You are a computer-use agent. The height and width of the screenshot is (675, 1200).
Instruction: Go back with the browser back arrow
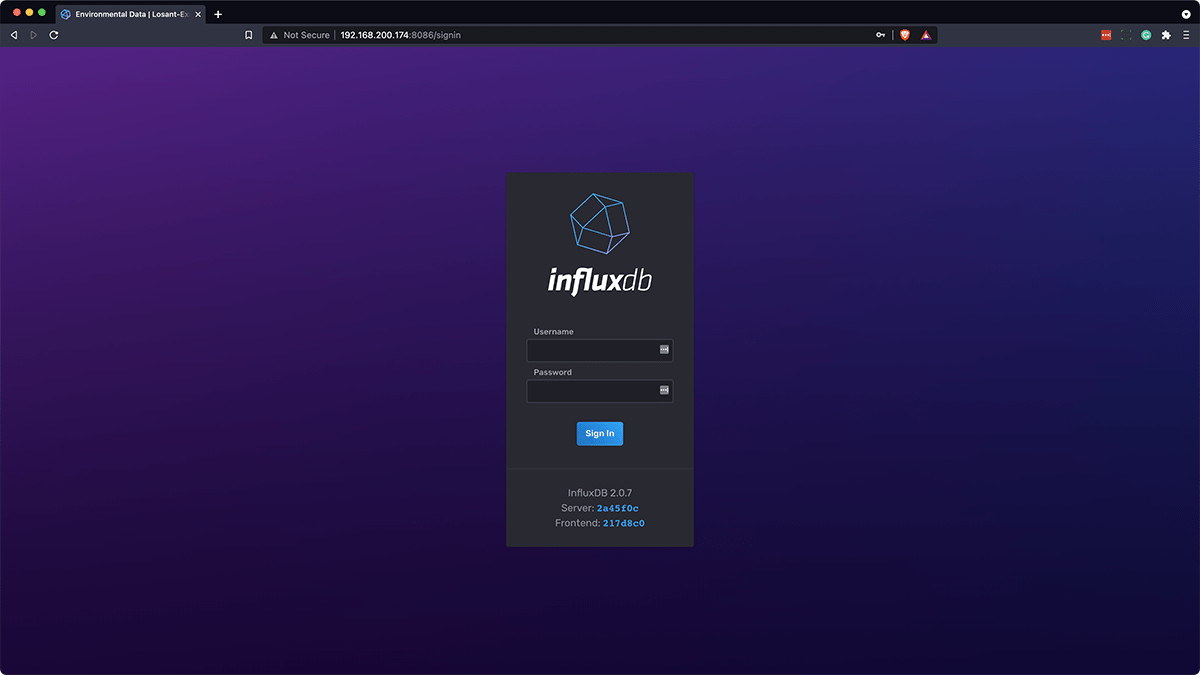pos(14,35)
